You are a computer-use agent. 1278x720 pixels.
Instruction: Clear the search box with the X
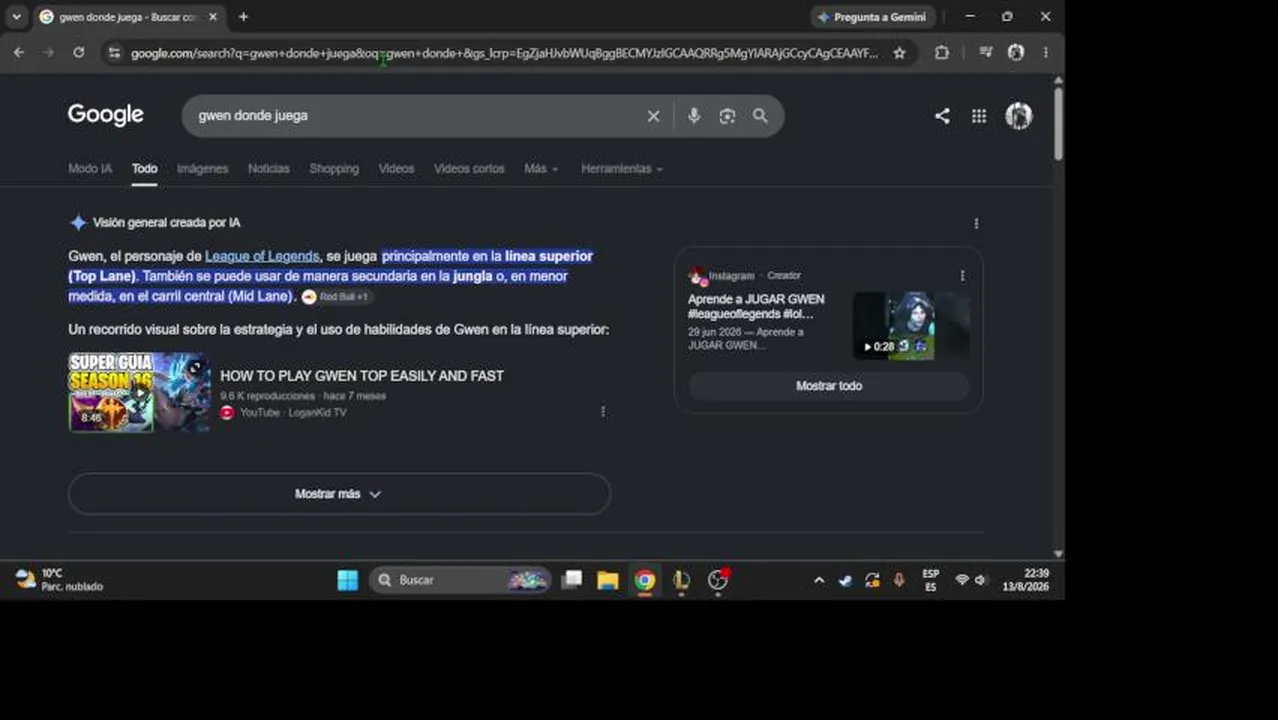click(653, 116)
